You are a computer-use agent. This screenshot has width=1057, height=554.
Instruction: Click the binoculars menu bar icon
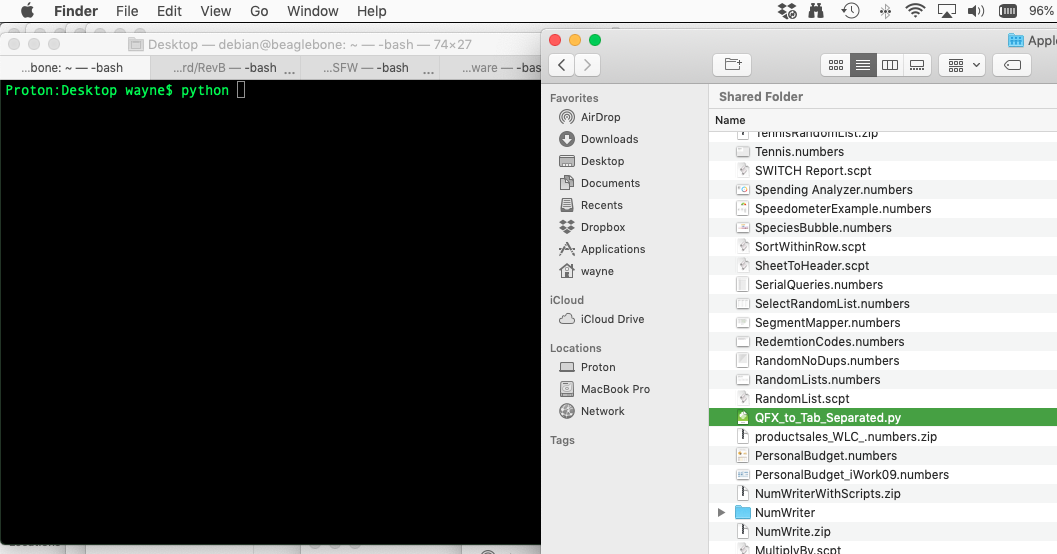click(x=816, y=11)
